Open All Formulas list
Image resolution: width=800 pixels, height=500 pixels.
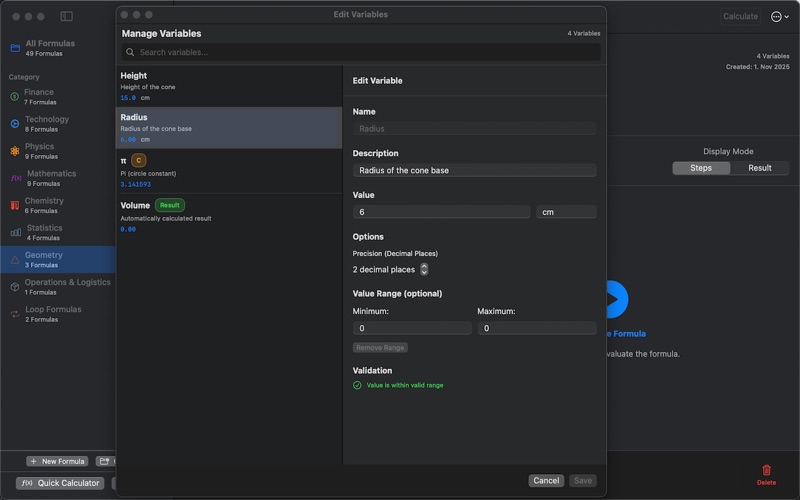(58, 48)
